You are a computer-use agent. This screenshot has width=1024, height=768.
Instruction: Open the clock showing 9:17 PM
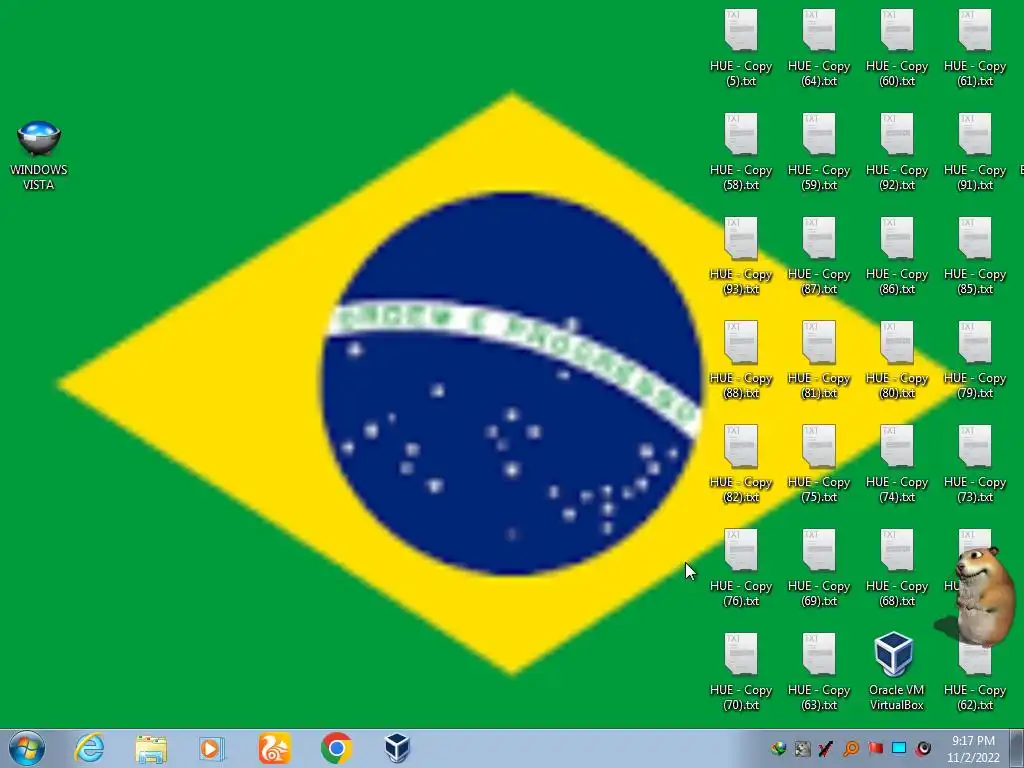[973, 749]
